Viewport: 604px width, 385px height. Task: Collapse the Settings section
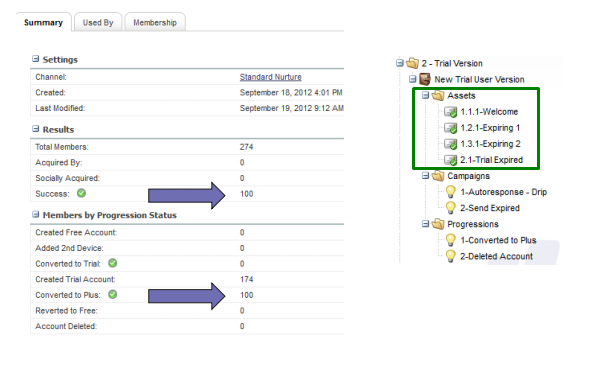pos(35,59)
